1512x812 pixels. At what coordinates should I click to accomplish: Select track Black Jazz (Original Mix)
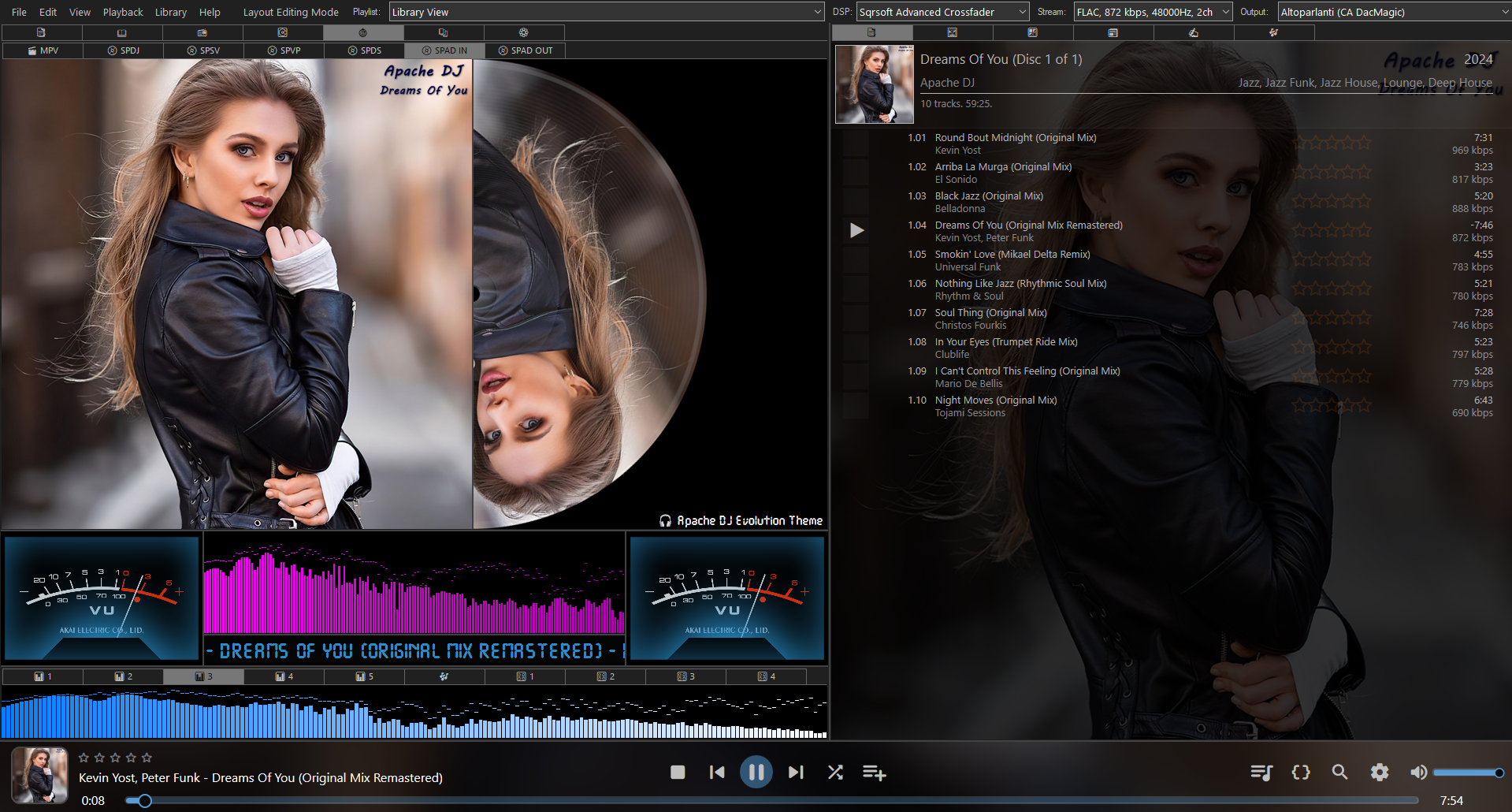coord(989,196)
